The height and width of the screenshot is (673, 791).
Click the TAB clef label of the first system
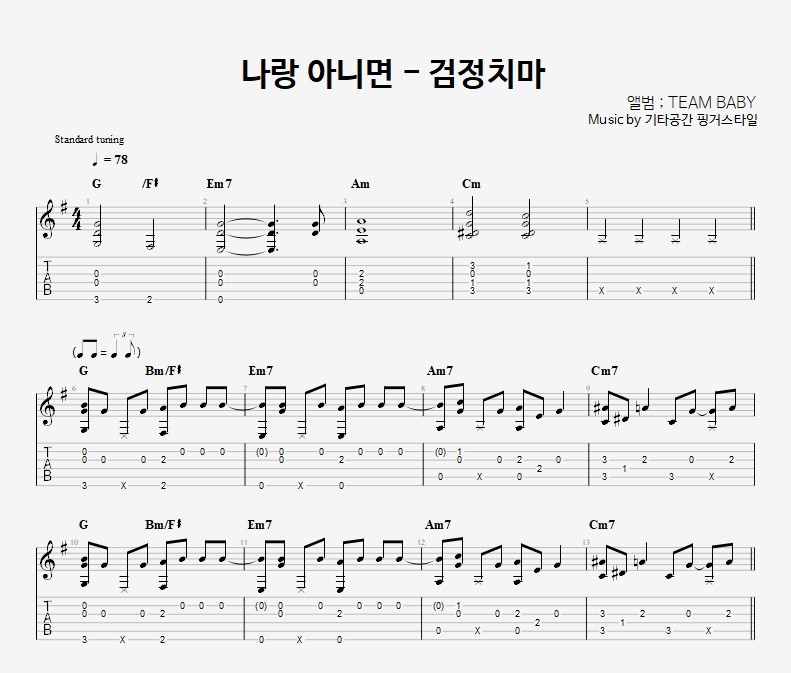tap(47, 278)
